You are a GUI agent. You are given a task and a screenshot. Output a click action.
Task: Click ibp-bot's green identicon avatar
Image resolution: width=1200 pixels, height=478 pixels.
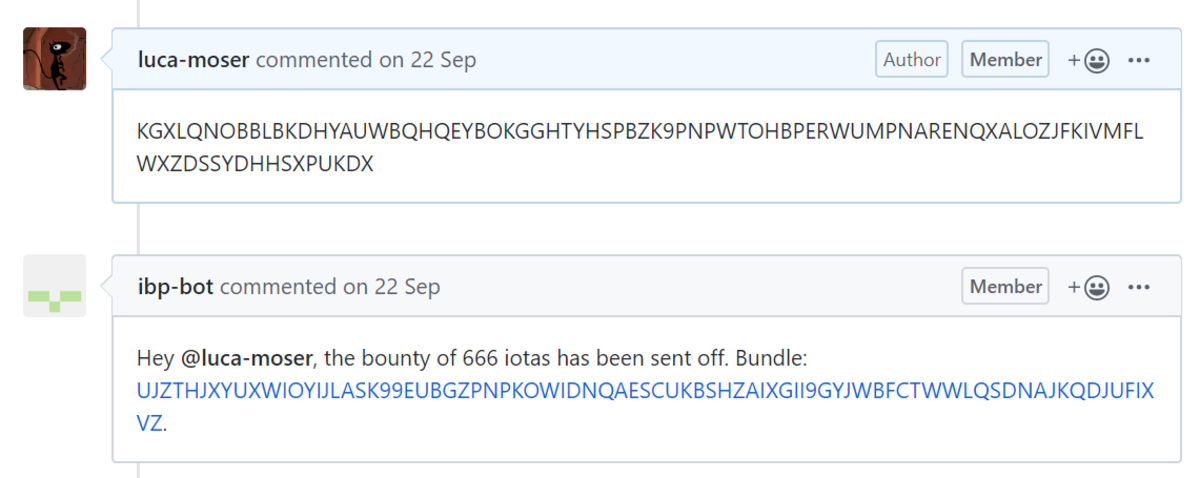(x=54, y=286)
